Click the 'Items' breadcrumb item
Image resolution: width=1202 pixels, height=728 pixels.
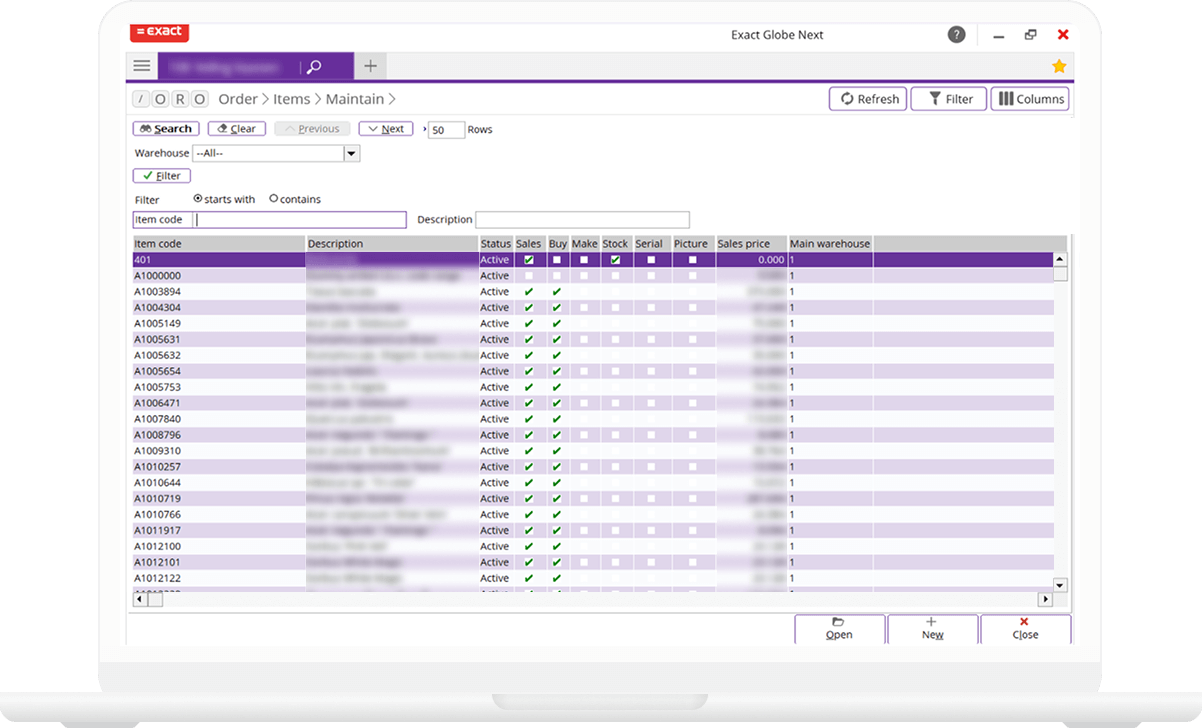tap(291, 99)
